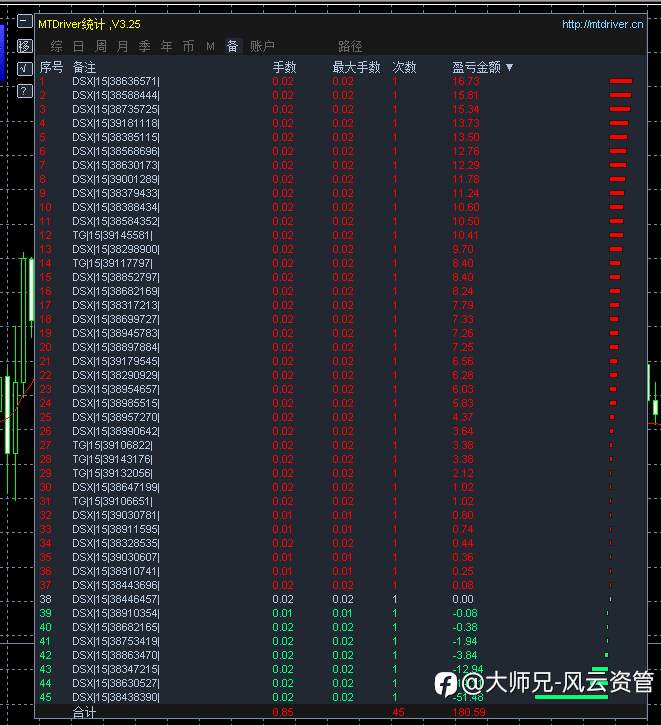Select row DSX|15|38317213|
This screenshot has height=725, width=661.
pos(341,305)
